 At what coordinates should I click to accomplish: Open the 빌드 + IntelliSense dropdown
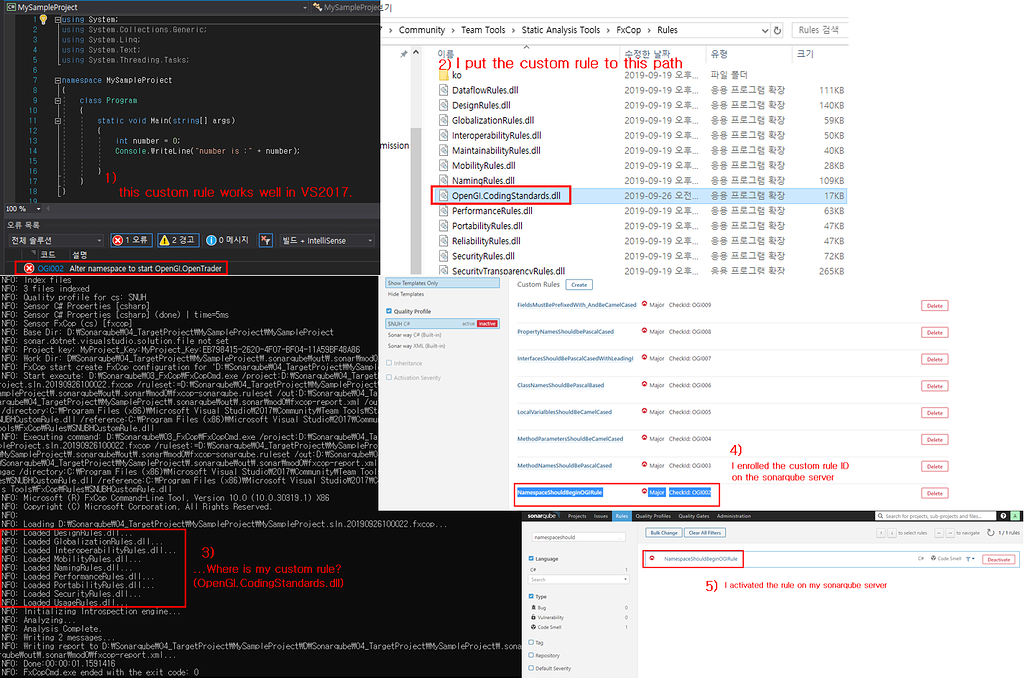pos(370,240)
